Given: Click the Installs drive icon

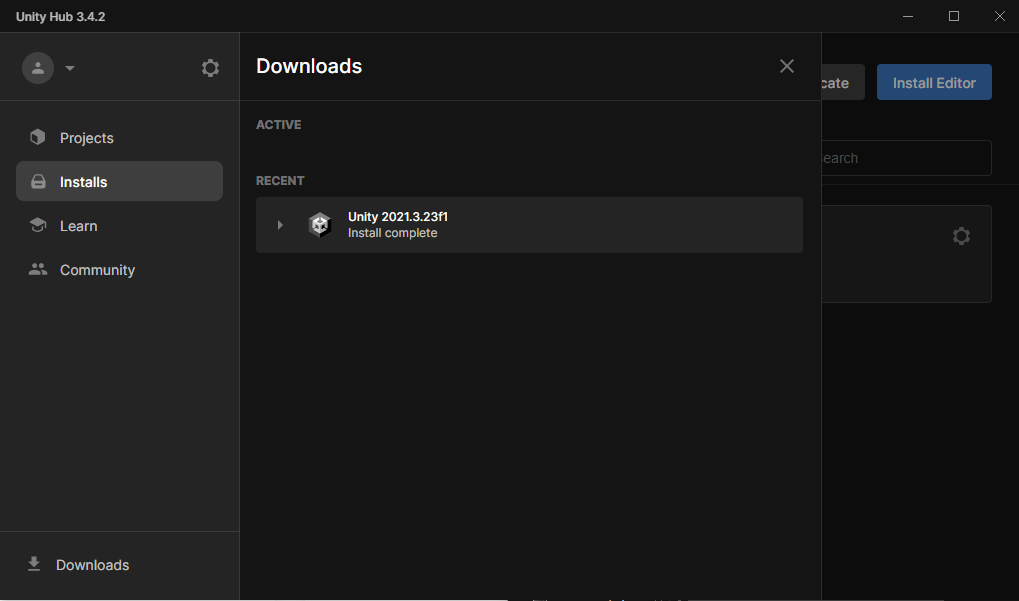Looking at the screenshot, I should click(38, 181).
